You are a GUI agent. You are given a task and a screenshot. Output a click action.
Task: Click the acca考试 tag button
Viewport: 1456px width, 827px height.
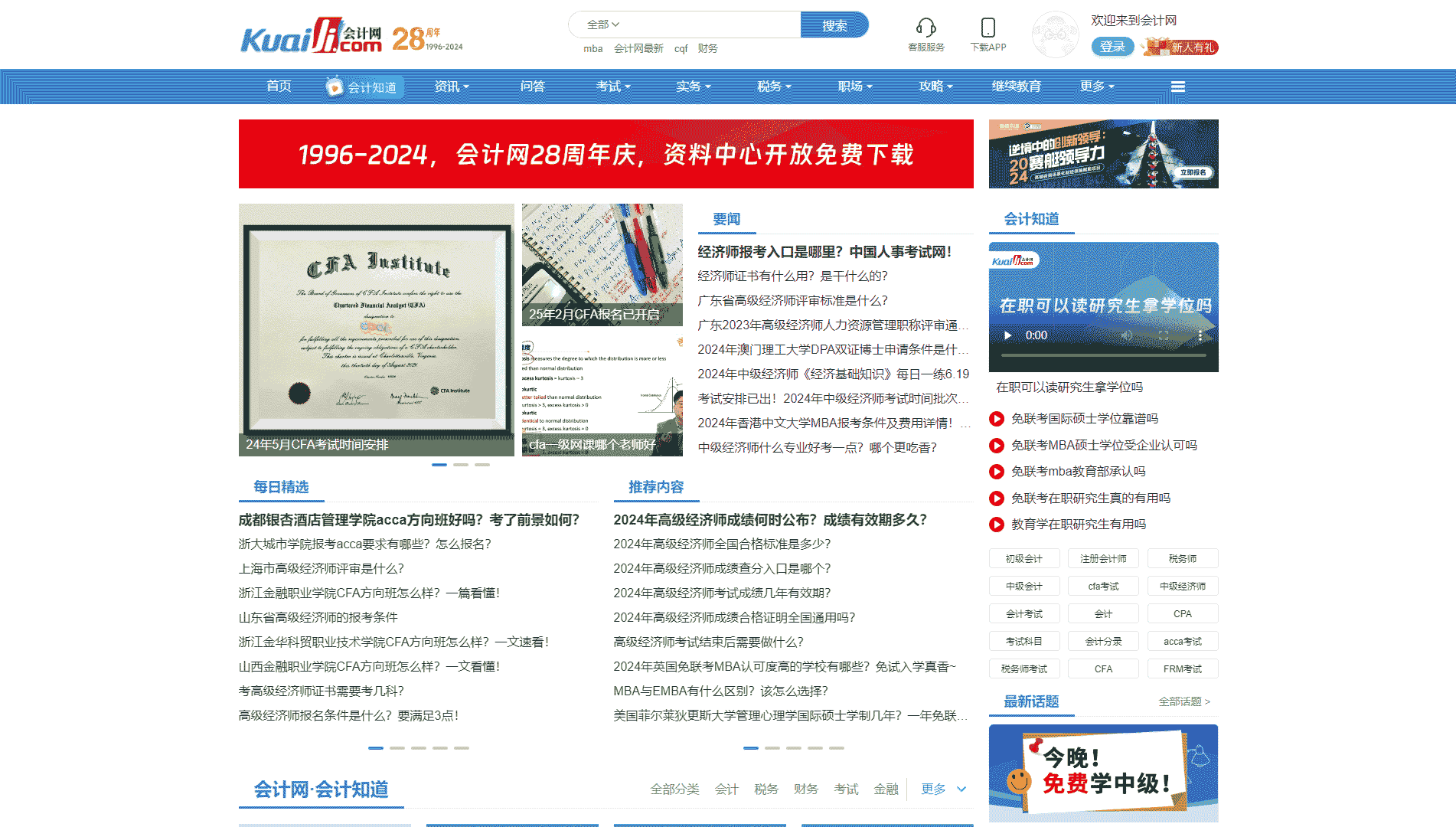coord(1183,642)
